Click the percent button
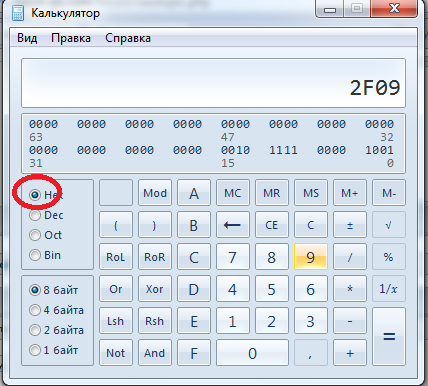The height and width of the screenshot is (386, 428). pyautogui.click(x=389, y=257)
